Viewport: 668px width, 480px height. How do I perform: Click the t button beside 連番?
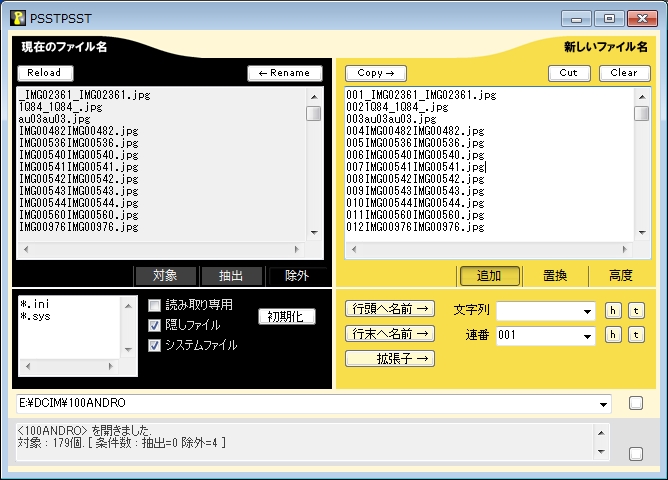pos(636,335)
